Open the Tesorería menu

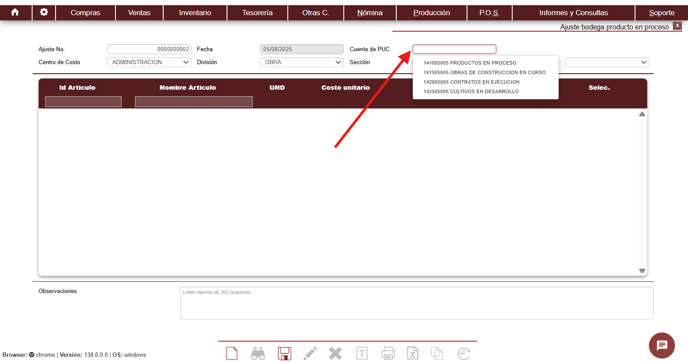(x=257, y=13)
